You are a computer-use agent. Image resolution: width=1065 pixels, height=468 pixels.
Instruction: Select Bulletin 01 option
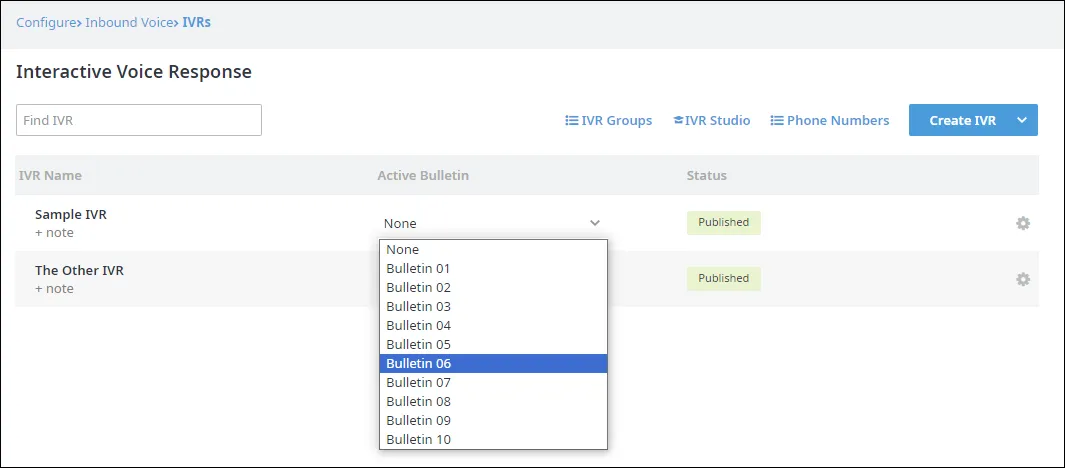pos(493,268)
